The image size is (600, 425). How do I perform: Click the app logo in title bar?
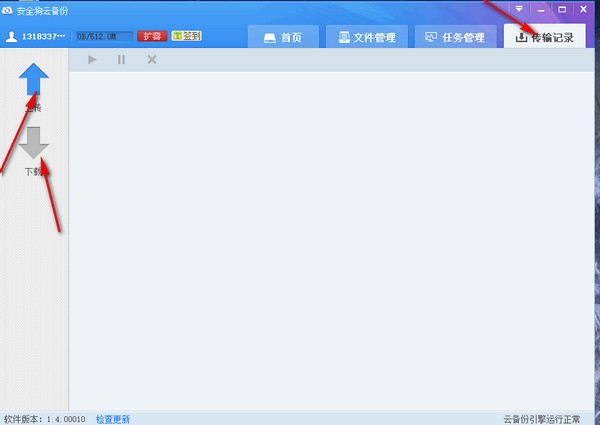coord(7,8)
